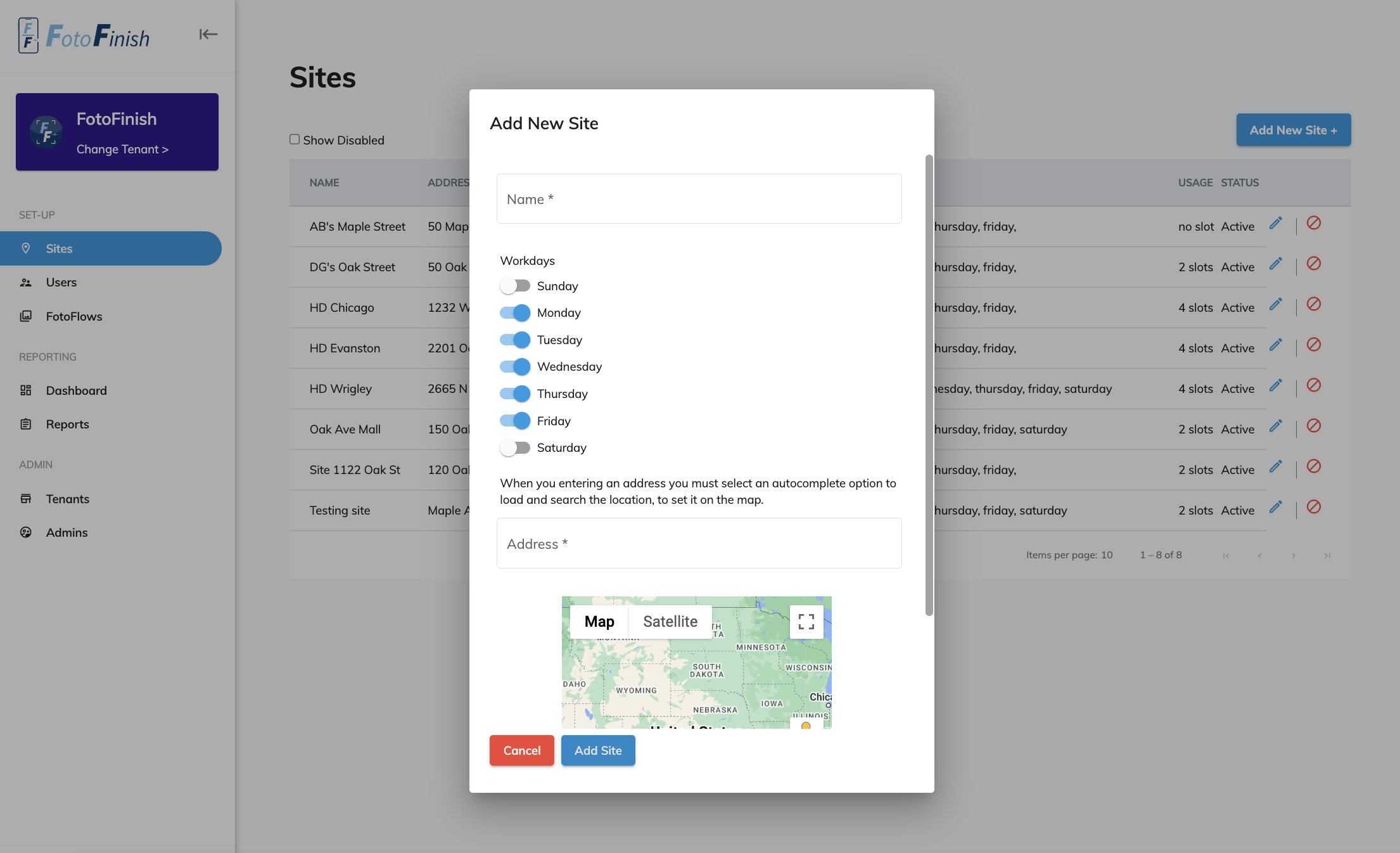Image resolution: width=1400 pixels, height=853 pixels.
Task: Open the Change Tenant selector
Action: click(122, 149)
